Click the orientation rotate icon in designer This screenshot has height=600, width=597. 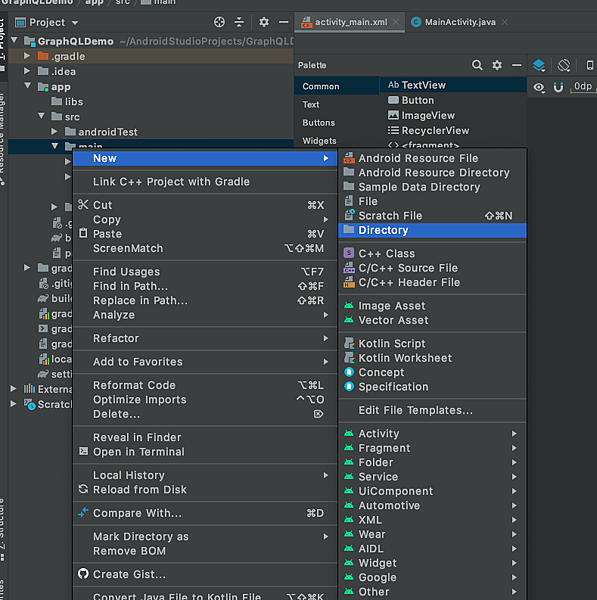point(564,65)
